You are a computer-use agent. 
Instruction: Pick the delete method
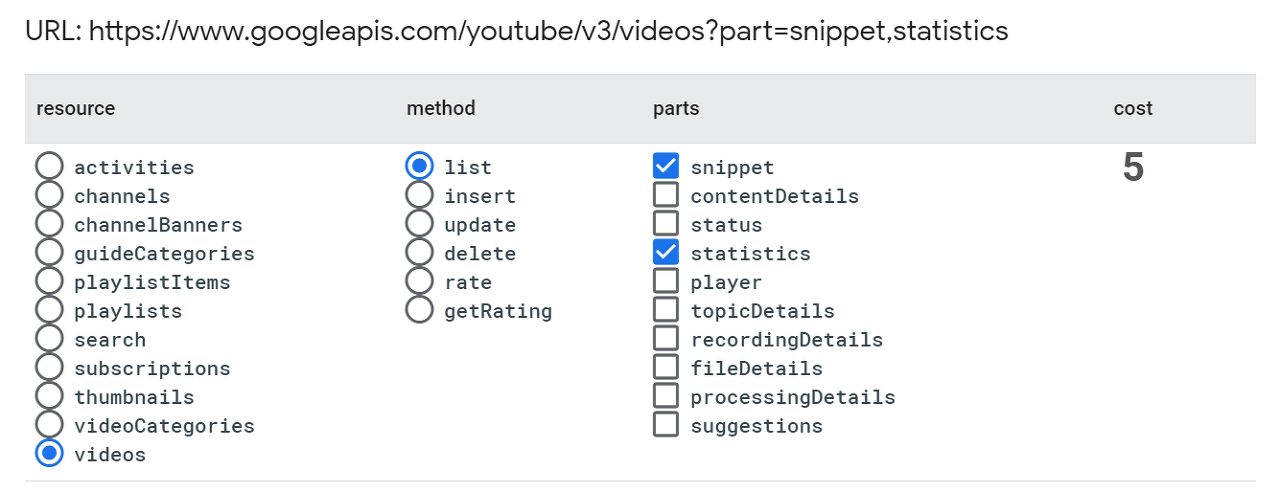pos(420,253)
